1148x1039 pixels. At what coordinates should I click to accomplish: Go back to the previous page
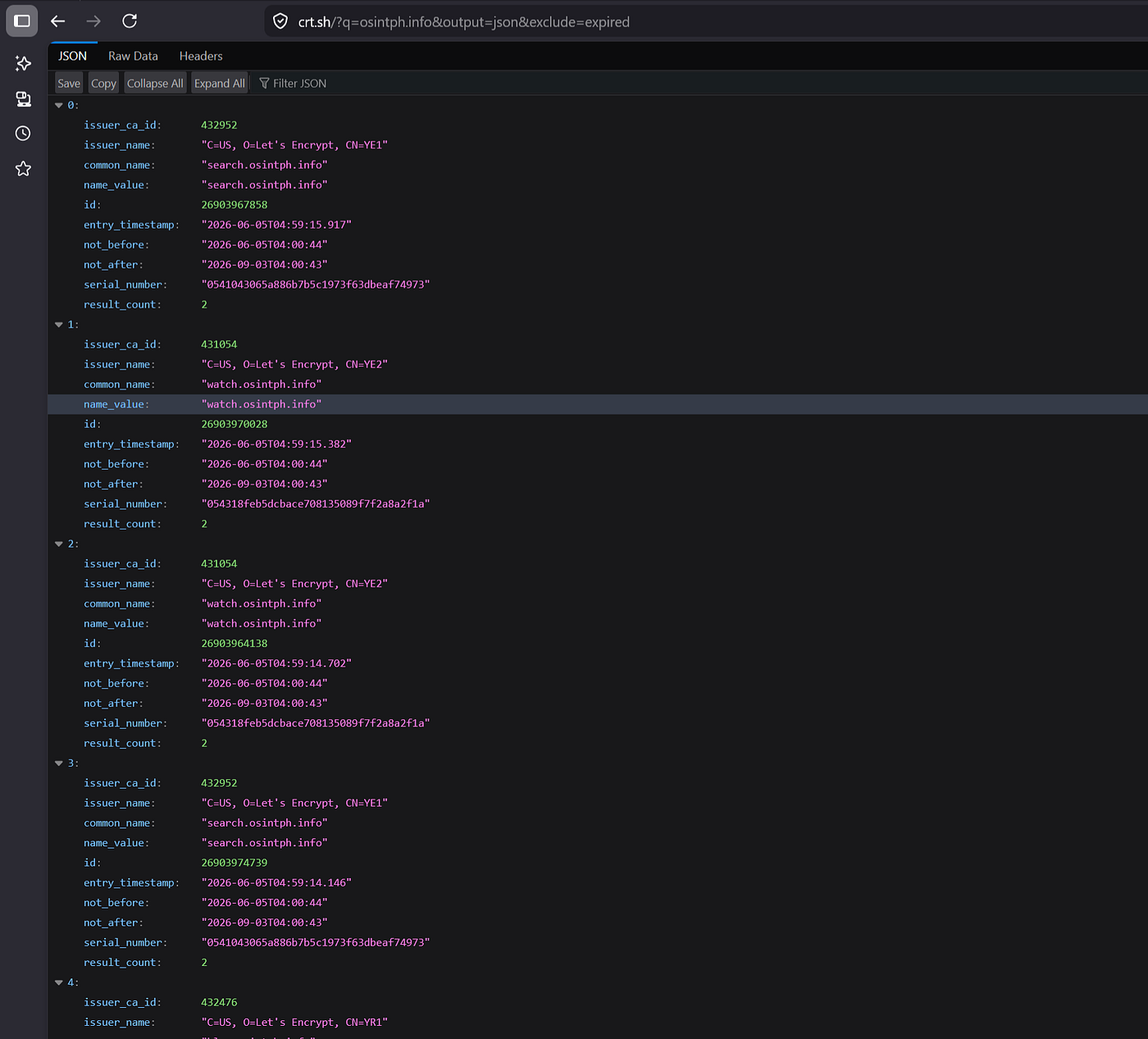[57, 21]
